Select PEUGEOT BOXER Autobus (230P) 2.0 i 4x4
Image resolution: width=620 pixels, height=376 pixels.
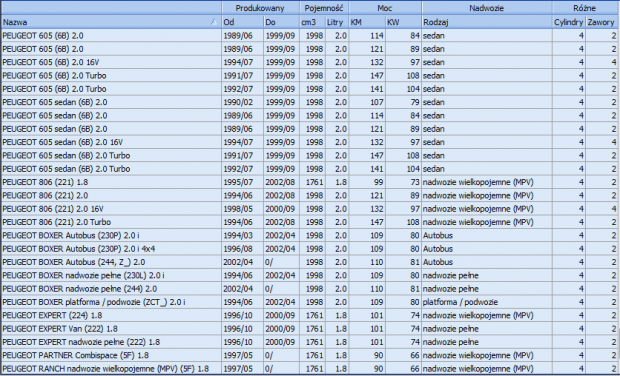[310, 249]
